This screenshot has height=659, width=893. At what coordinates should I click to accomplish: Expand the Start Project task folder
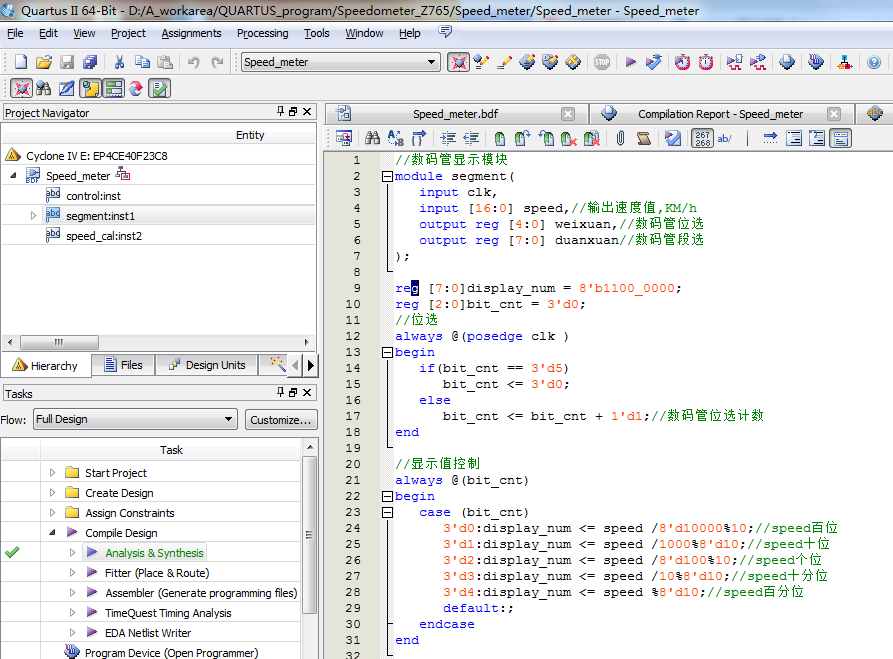click(x=52, y=472)
